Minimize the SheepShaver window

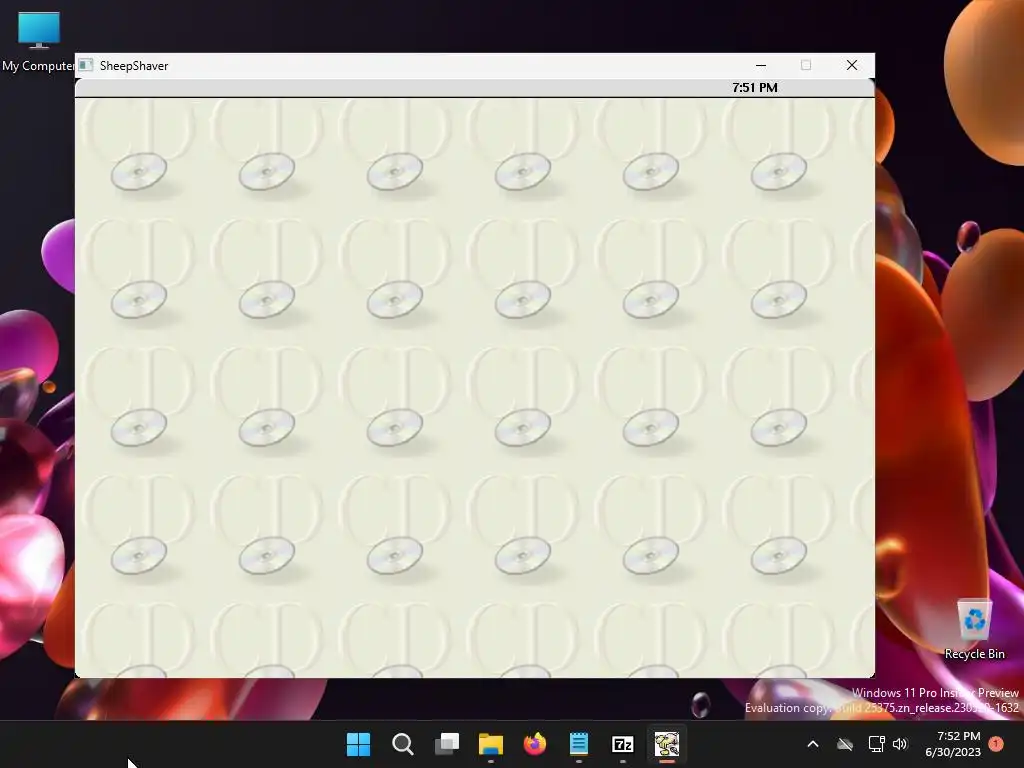[x=761, y=65]
